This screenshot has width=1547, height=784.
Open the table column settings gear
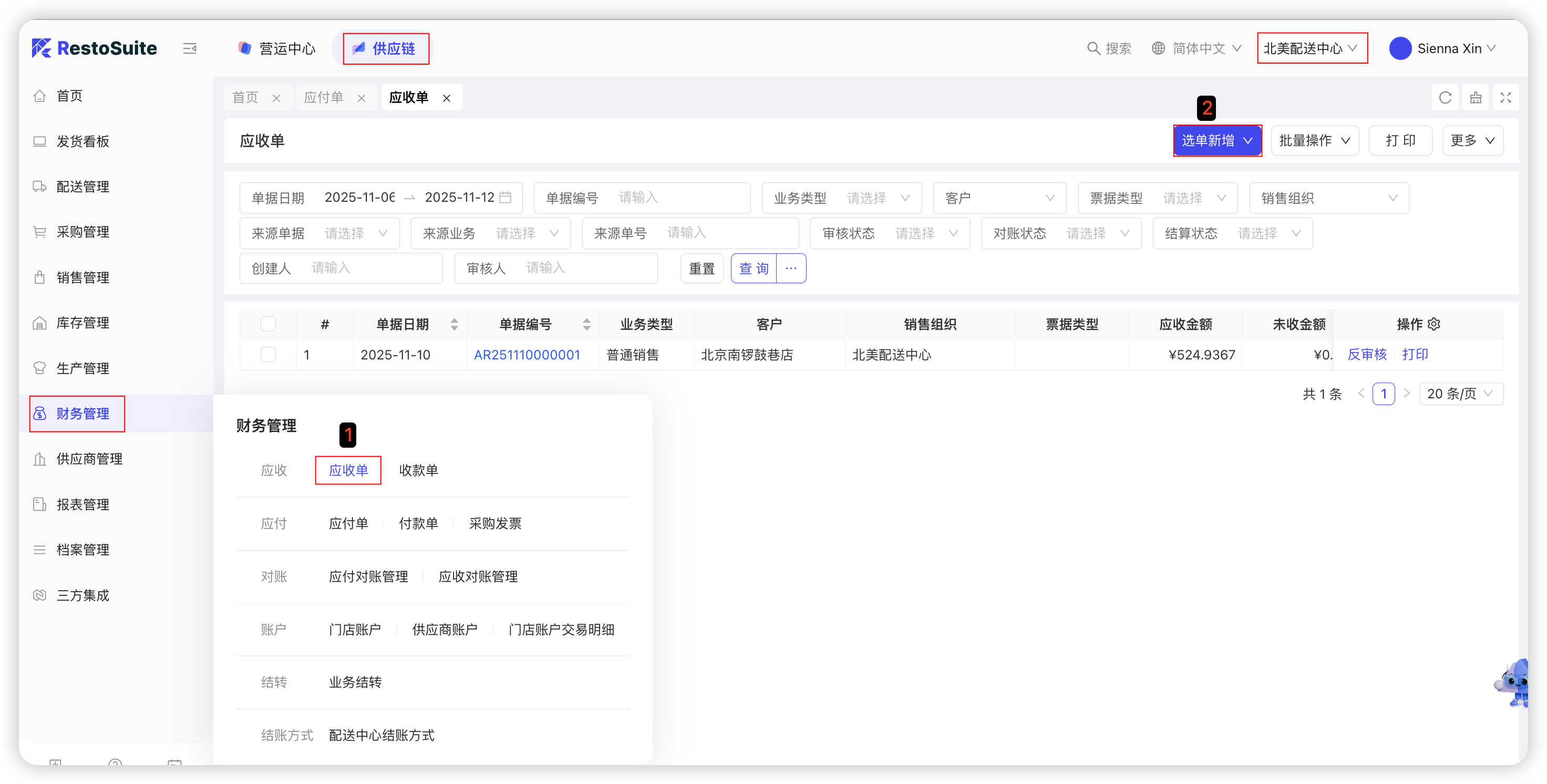click(x=1434, y=324)
